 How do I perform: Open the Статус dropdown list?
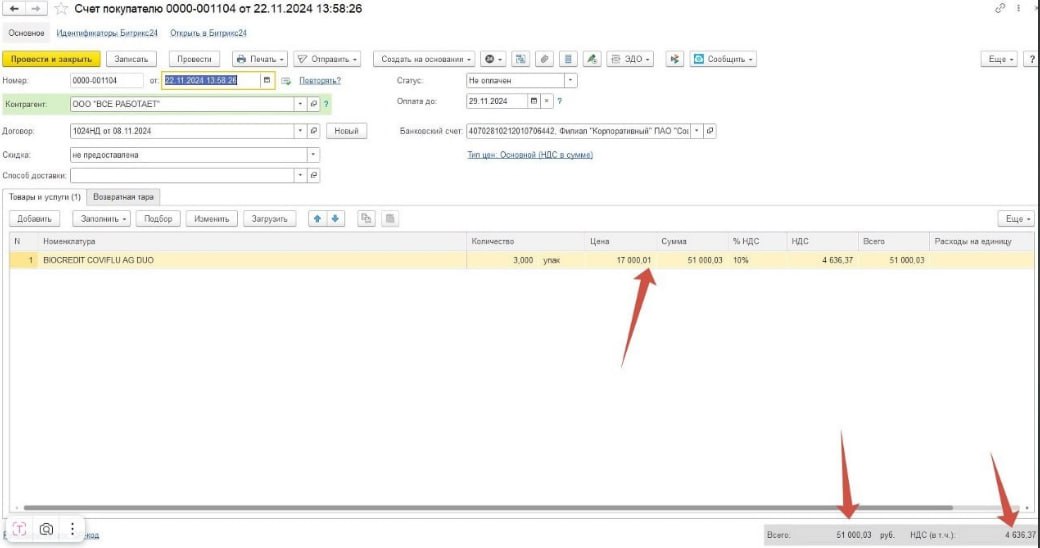coord(570,80)
